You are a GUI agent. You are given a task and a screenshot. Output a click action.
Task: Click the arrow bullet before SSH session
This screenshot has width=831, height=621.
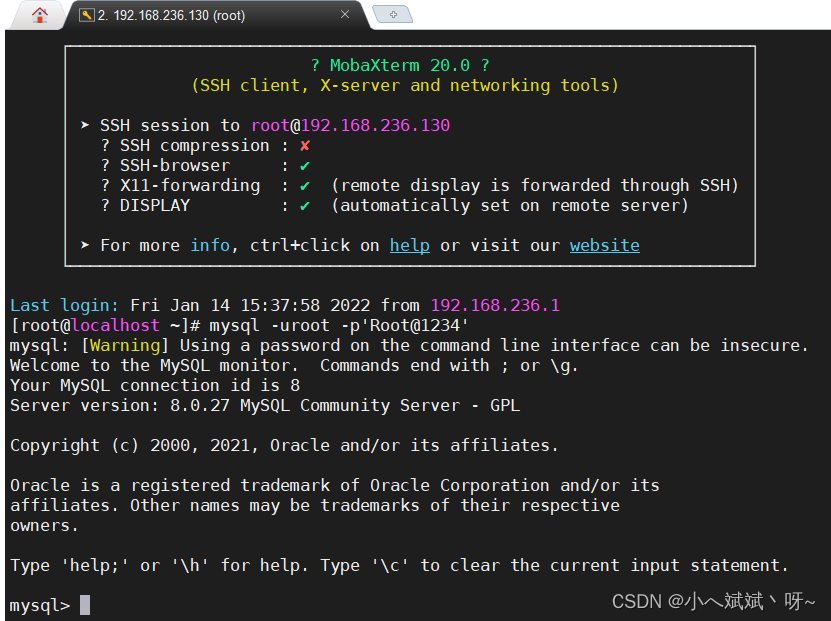coord(85,125)
